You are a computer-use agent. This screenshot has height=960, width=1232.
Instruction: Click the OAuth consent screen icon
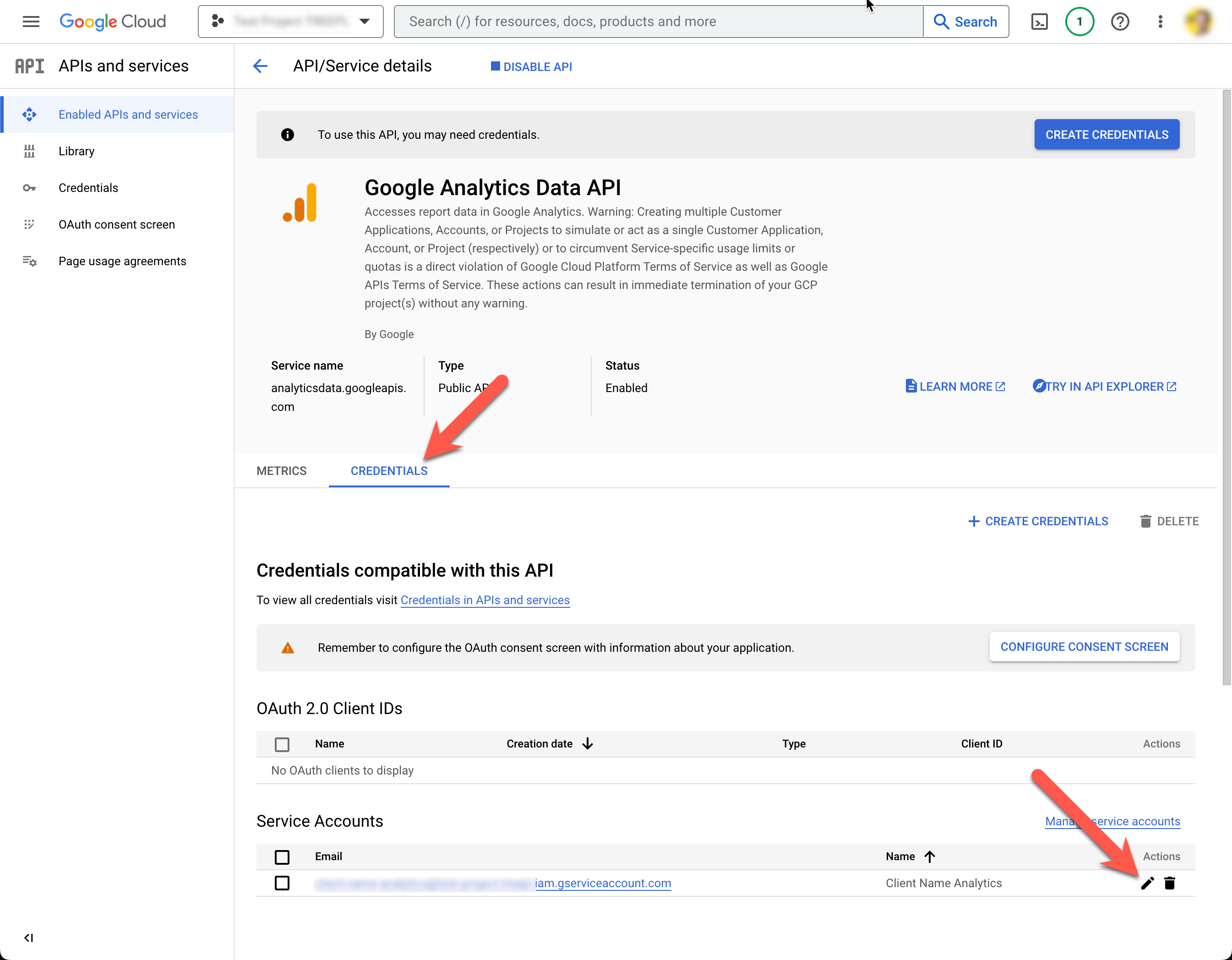click(x=29, y=224)
